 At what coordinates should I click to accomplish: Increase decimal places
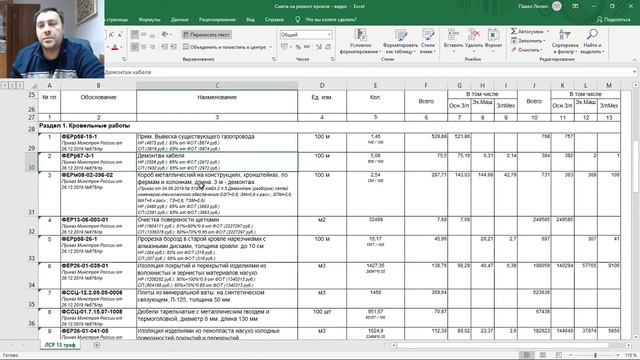click(319, 47)
